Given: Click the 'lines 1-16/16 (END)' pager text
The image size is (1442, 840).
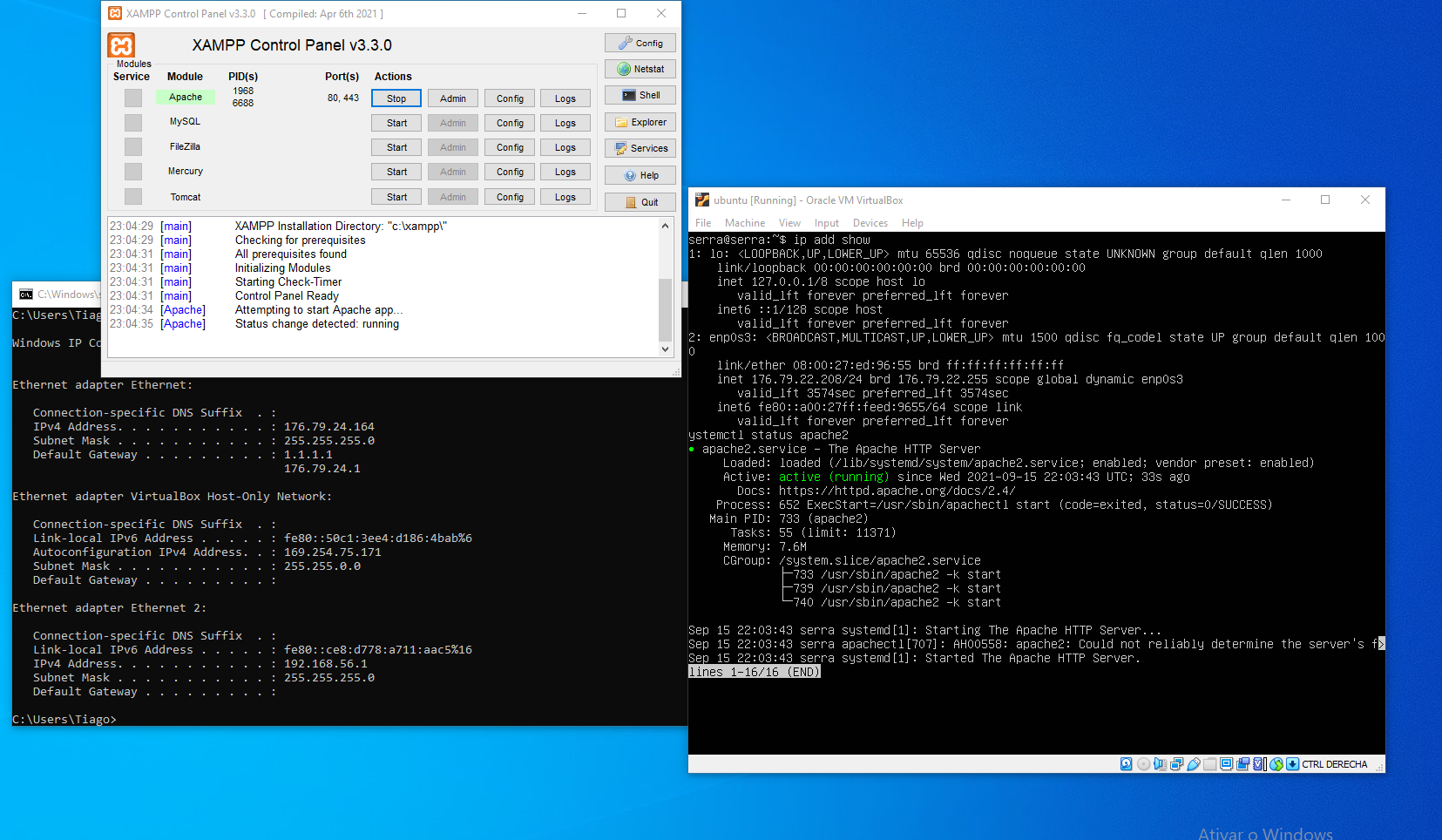Looking at the screenshot, I should tap(755, 672).
